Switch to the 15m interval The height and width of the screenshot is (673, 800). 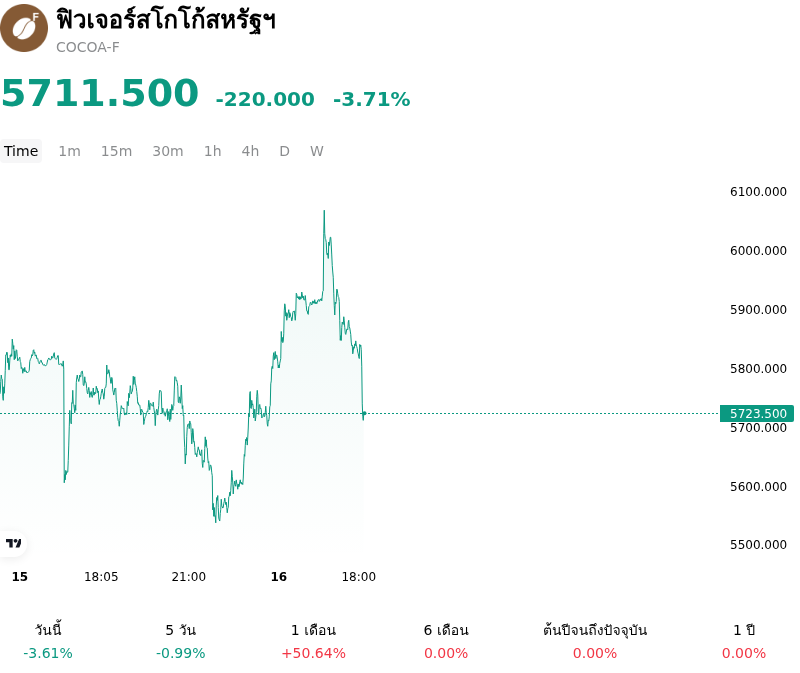116,151
